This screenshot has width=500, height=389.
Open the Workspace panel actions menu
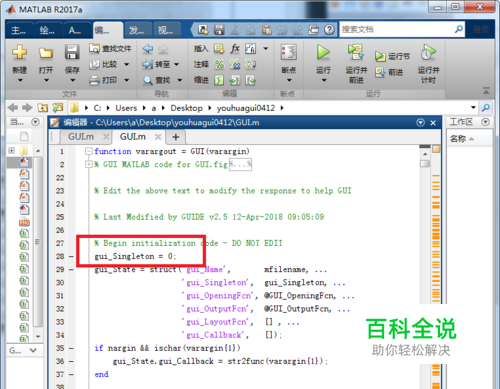tap(486, 122)
